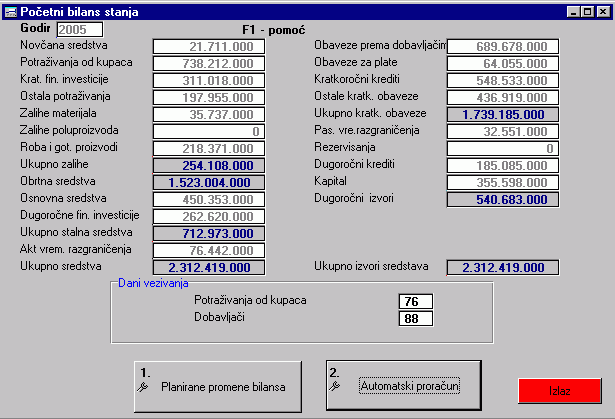Select Dugoročni krediti value field

pos(503,165)
